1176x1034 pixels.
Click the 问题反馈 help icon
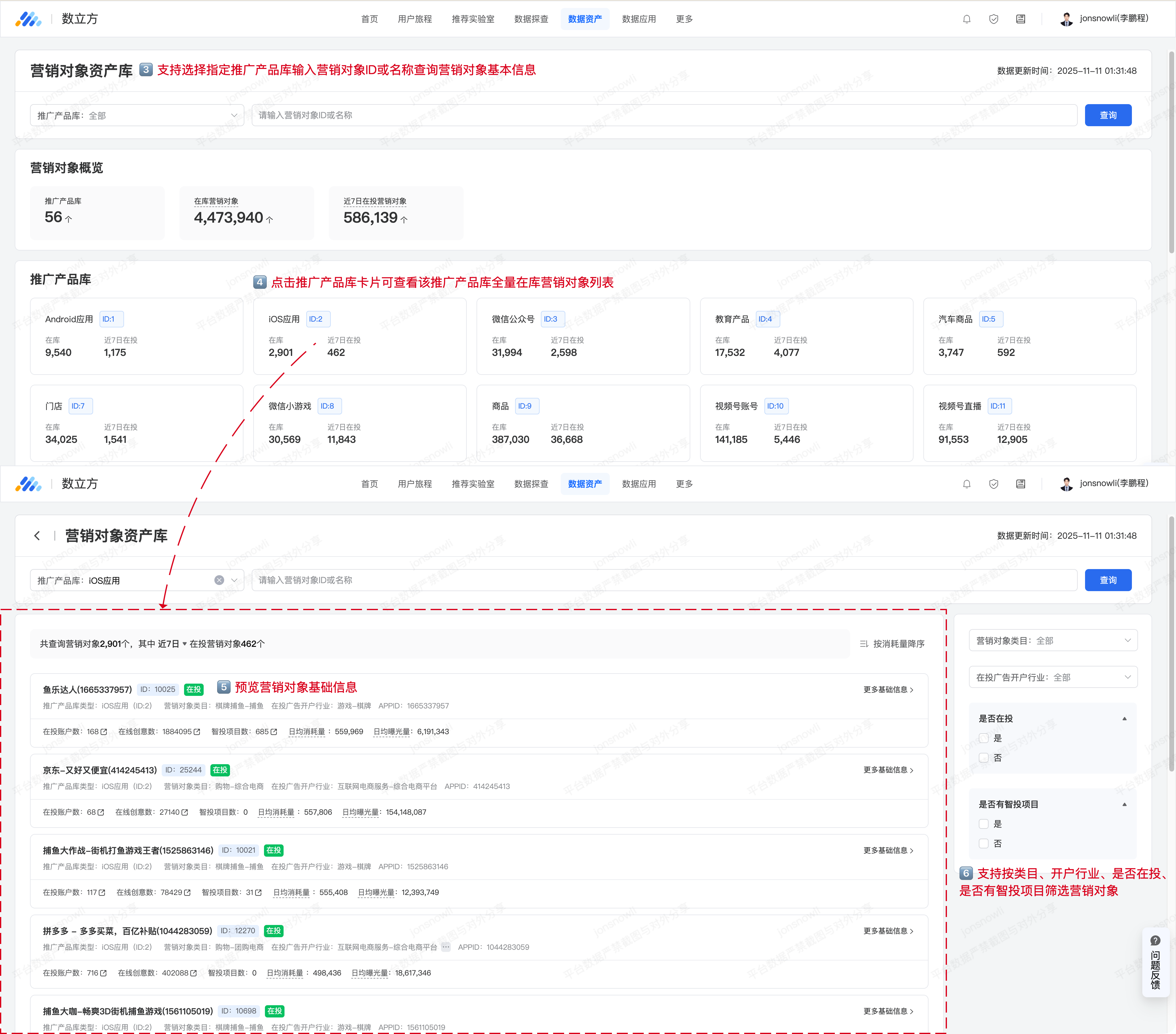pos(1155,941)
